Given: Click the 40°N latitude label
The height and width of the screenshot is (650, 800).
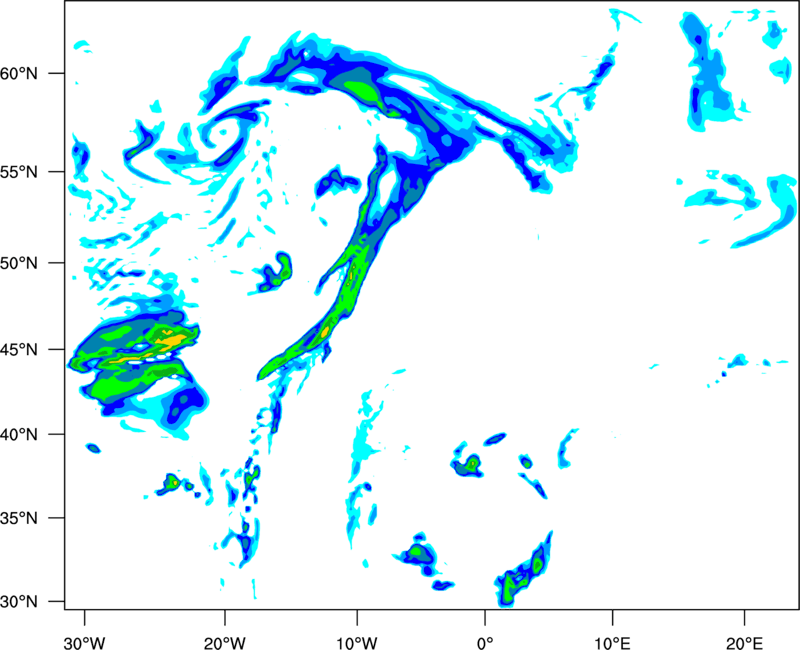Looking at the screenshot, I should (19, 435).
